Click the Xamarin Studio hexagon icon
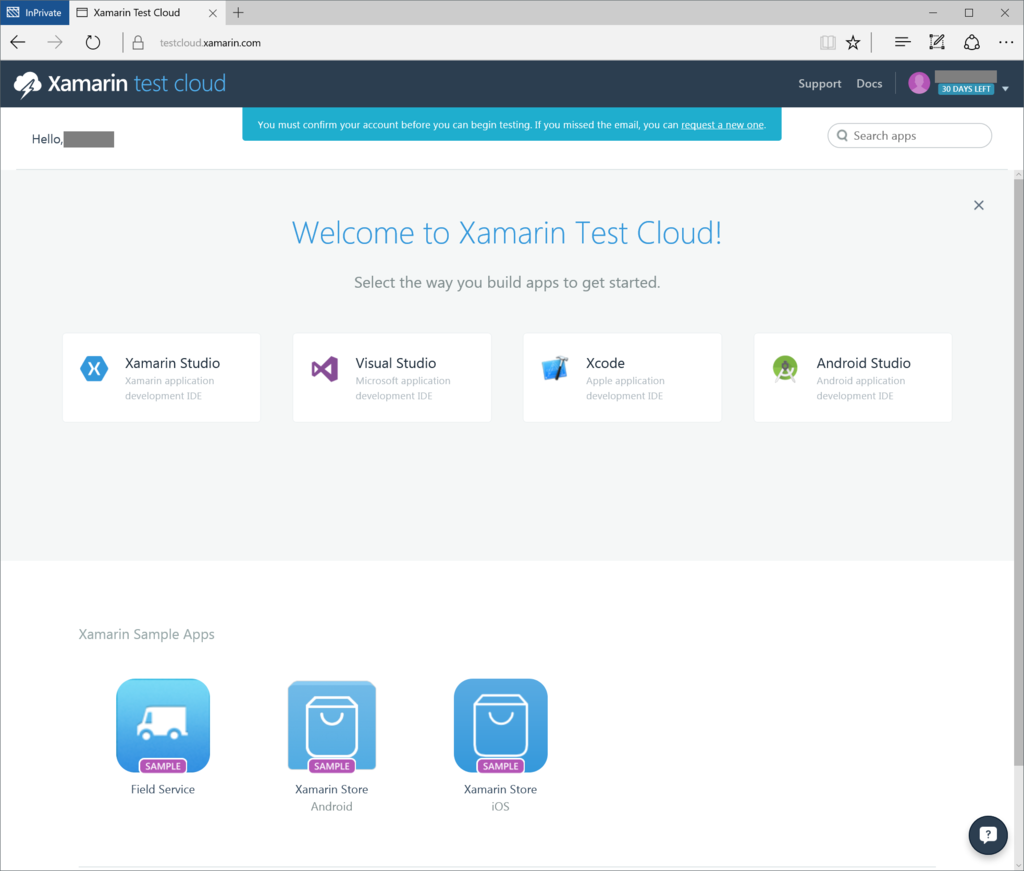The image size is (1024, 871). [x=94, y=369]
